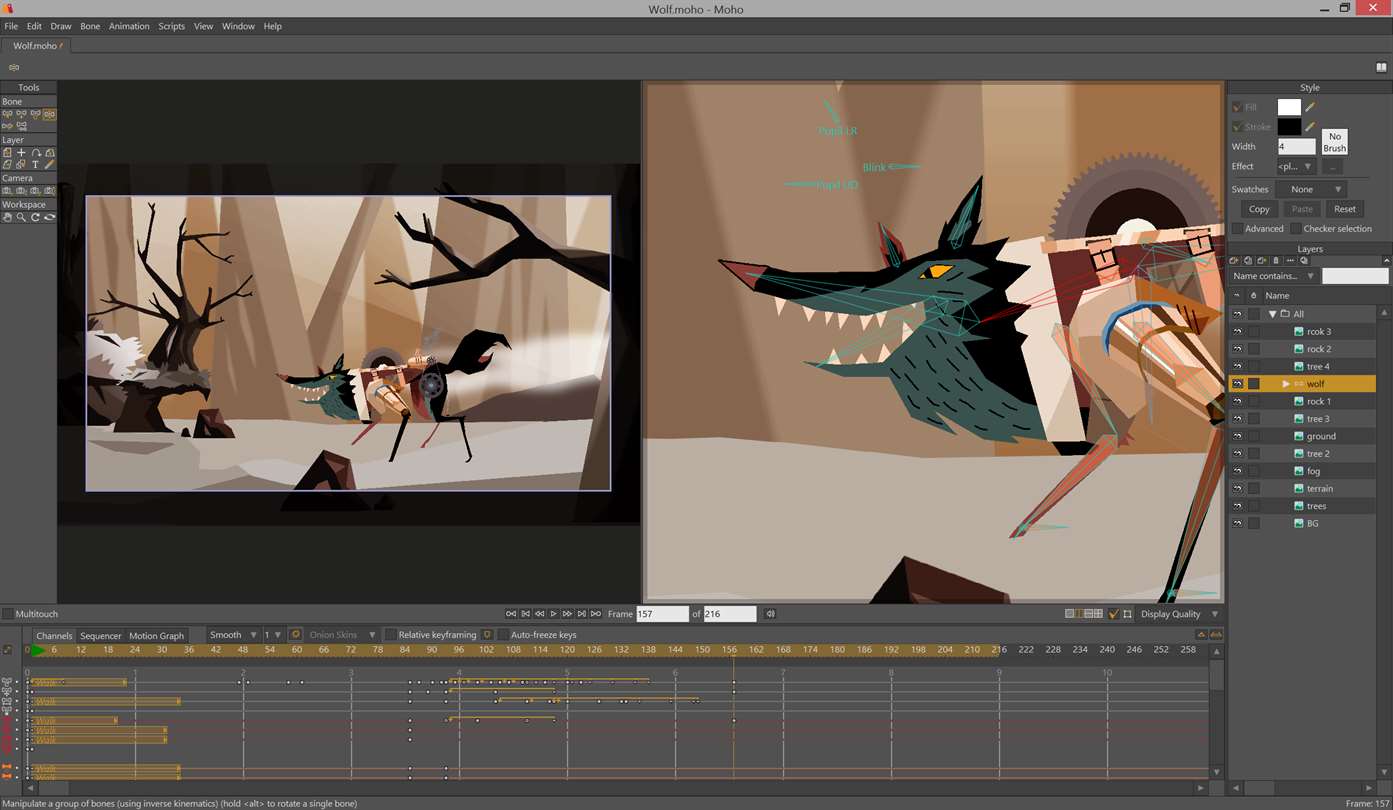
Task: Pick the Zoom workspace tool
Action: point(21,217)
